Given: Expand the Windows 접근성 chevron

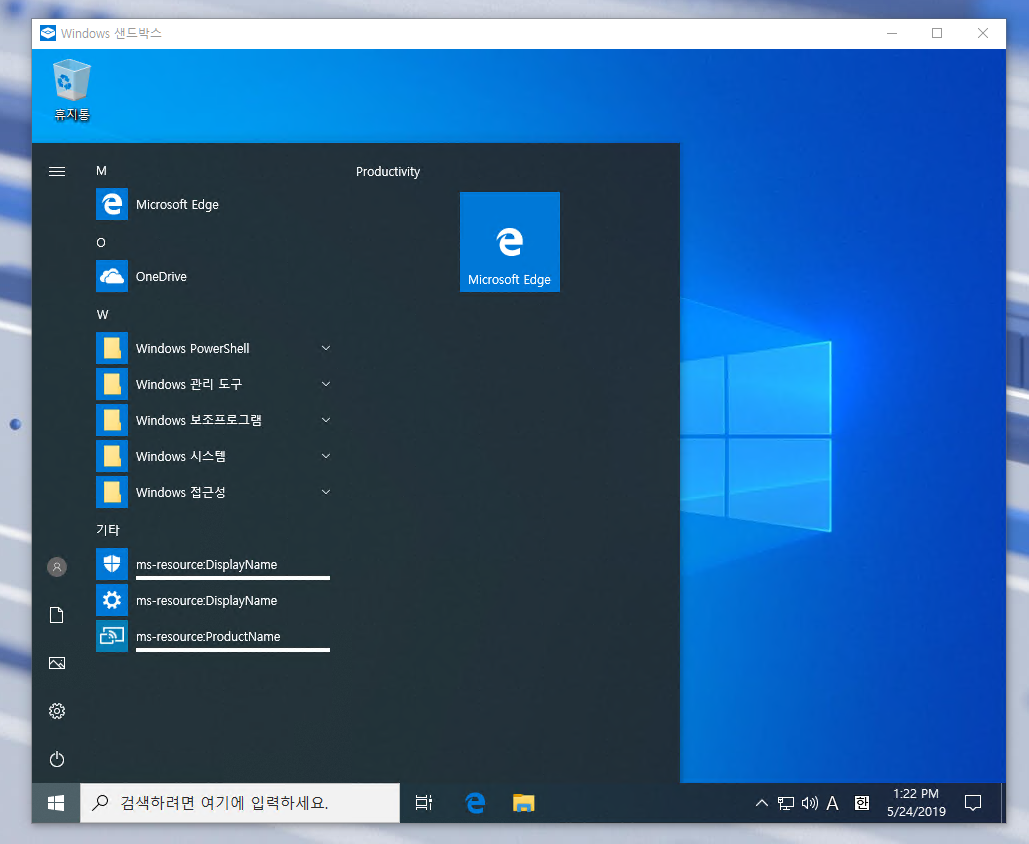Looking at the screenshot, I should 326,492.
